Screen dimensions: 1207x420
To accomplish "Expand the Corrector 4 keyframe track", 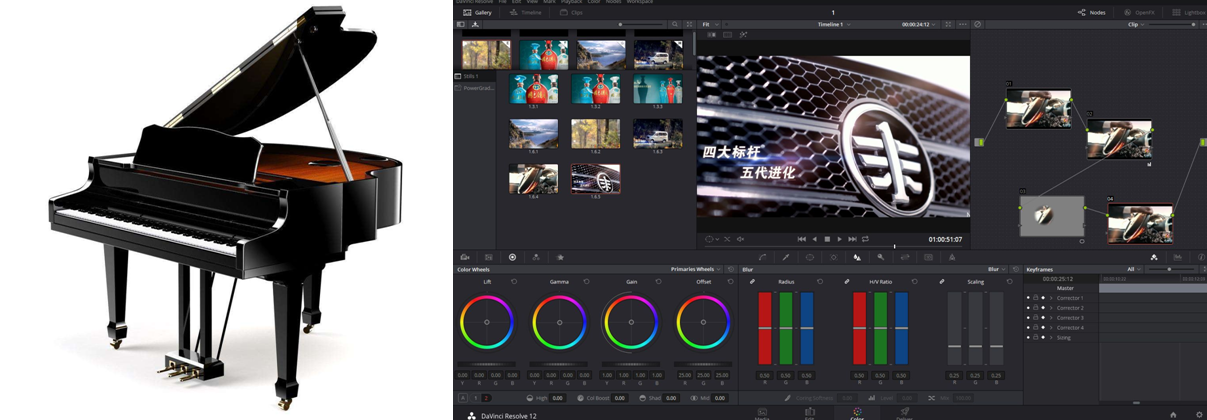I will pos(1051,328).
